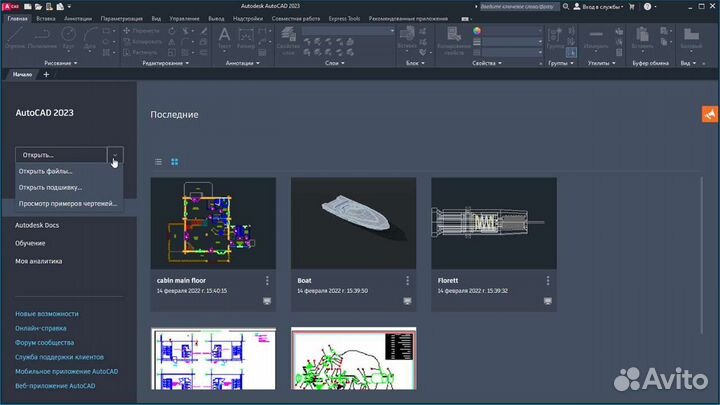This screenshot has height=405, width=720.
Task: Expand the Редактирование panel
Action: 165,63
